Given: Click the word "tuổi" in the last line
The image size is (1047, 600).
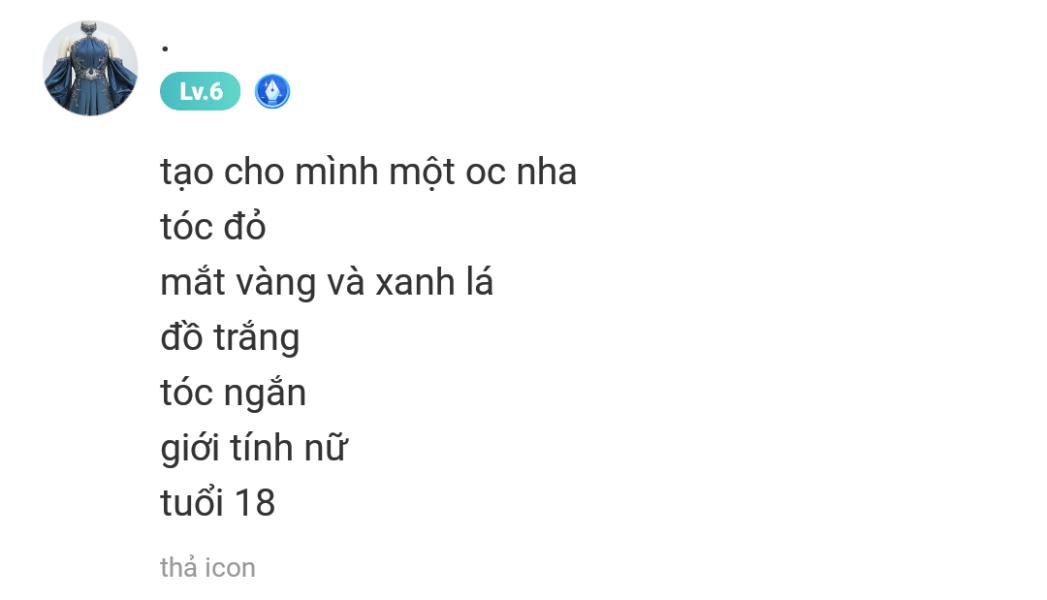Looking at the screenshot, I should coord(192,503).
